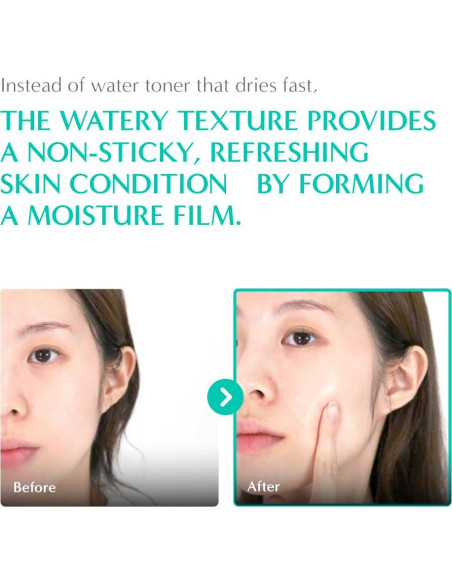
Task: Click the Before label
Action: 34,487
